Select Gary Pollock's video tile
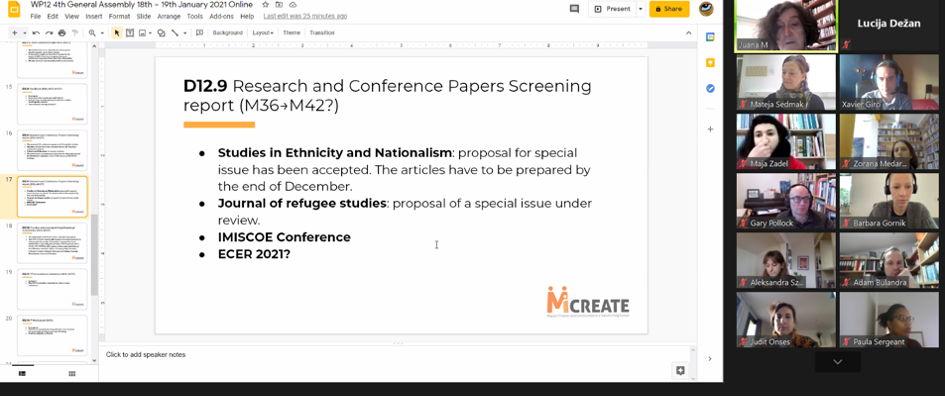The width and height of the screenshot is (945, 397). tap(786, 201)
